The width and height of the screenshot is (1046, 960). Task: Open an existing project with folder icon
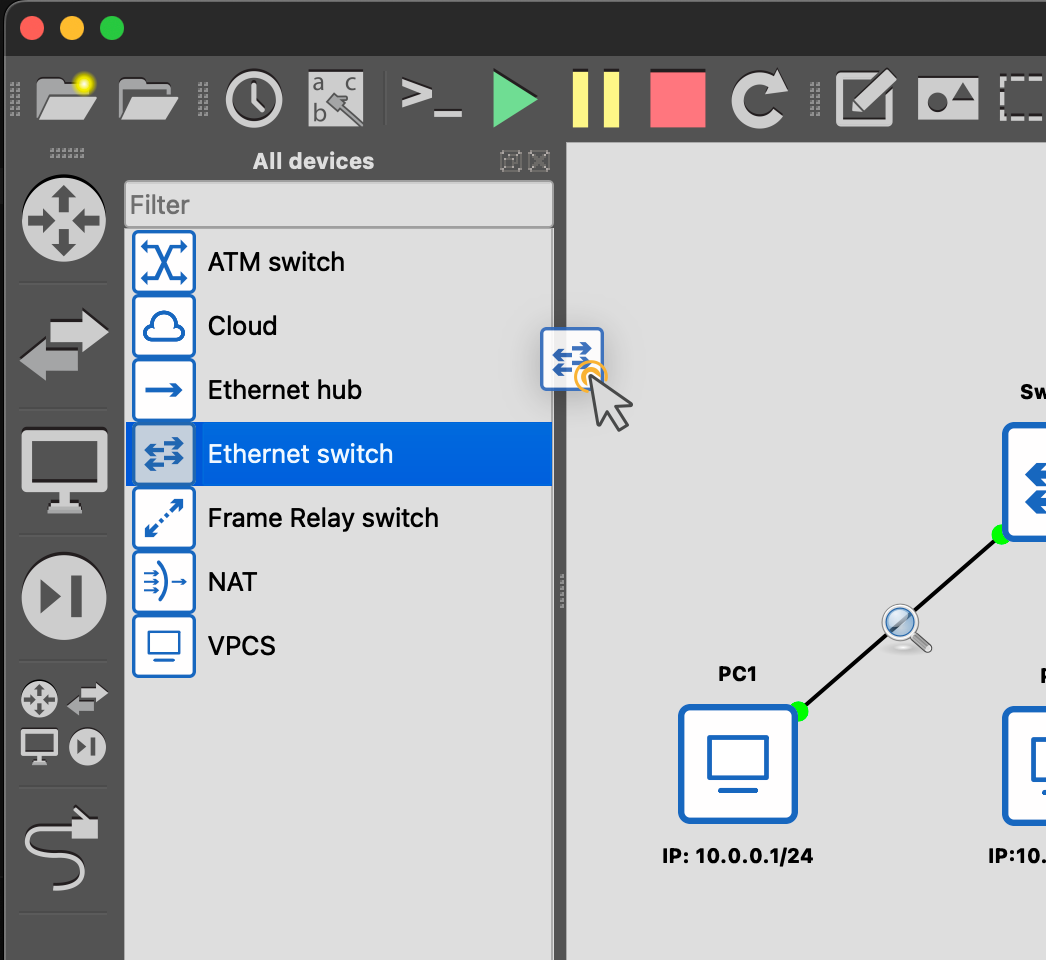[147, 98]
